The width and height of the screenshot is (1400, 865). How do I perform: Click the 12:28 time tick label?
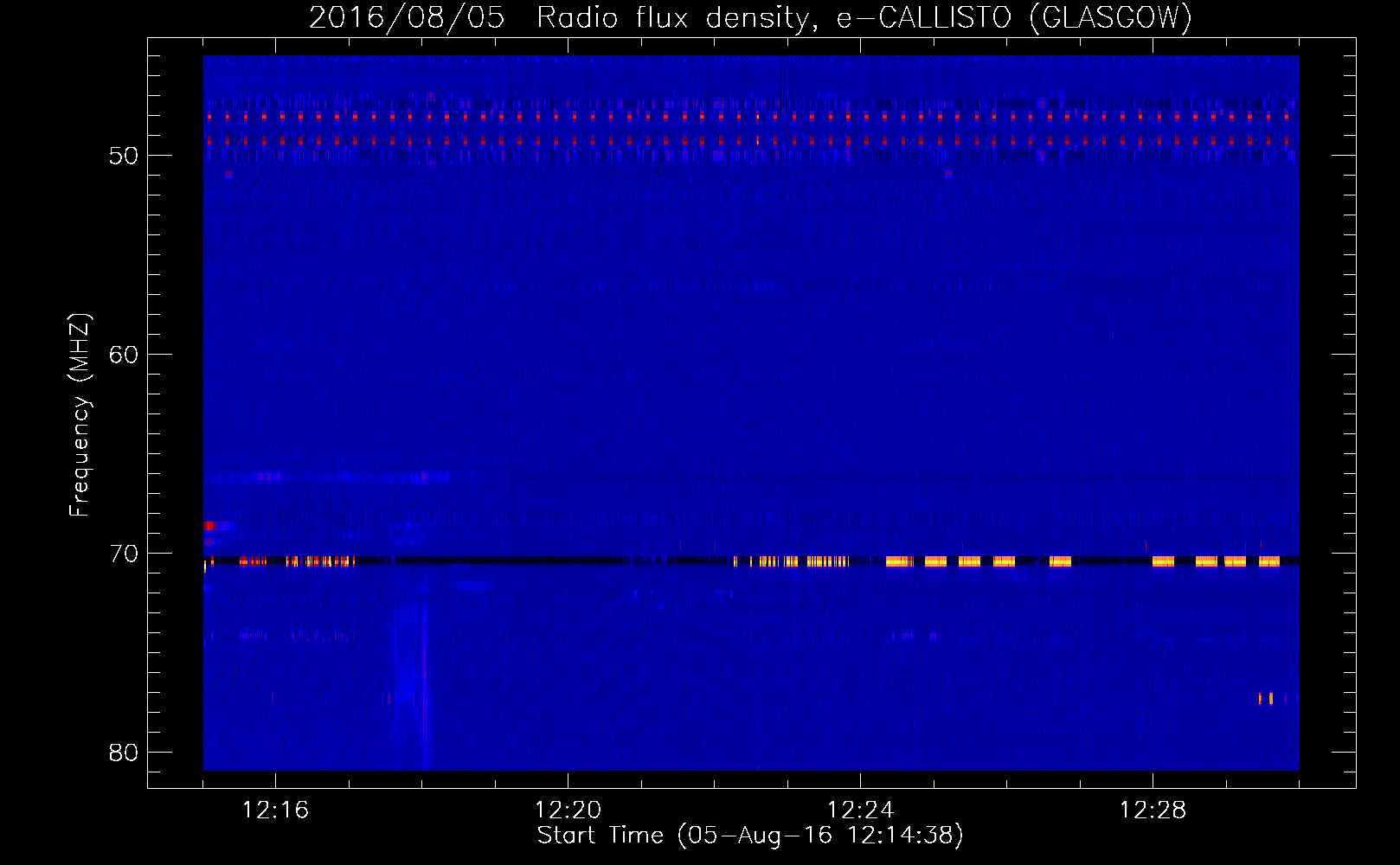(x=1153, y=811)
